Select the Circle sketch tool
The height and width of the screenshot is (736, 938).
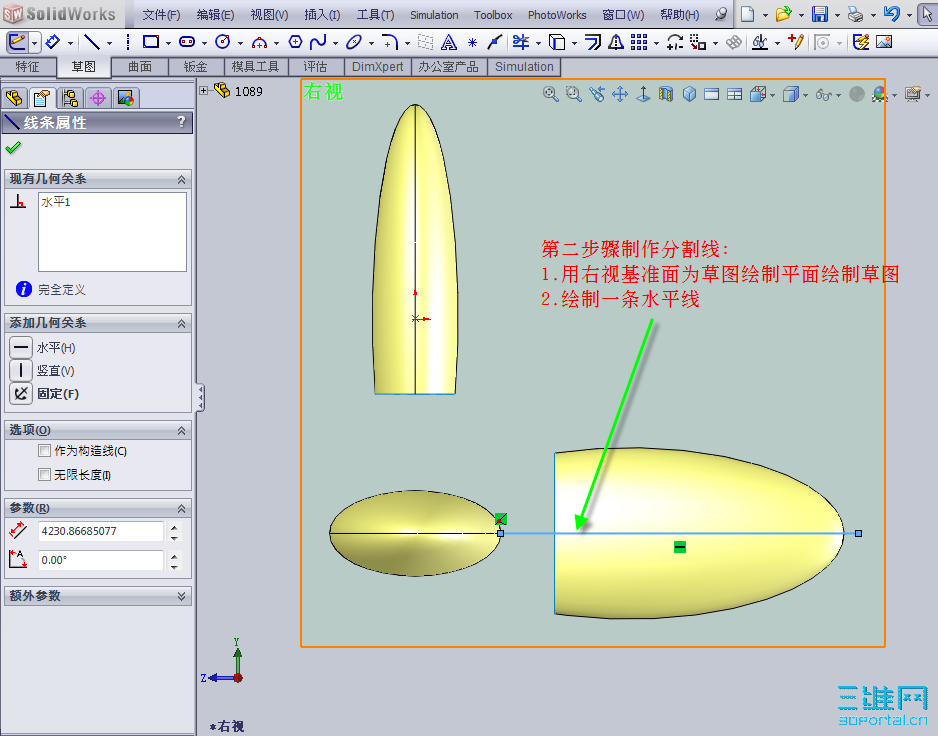[223, 42]
